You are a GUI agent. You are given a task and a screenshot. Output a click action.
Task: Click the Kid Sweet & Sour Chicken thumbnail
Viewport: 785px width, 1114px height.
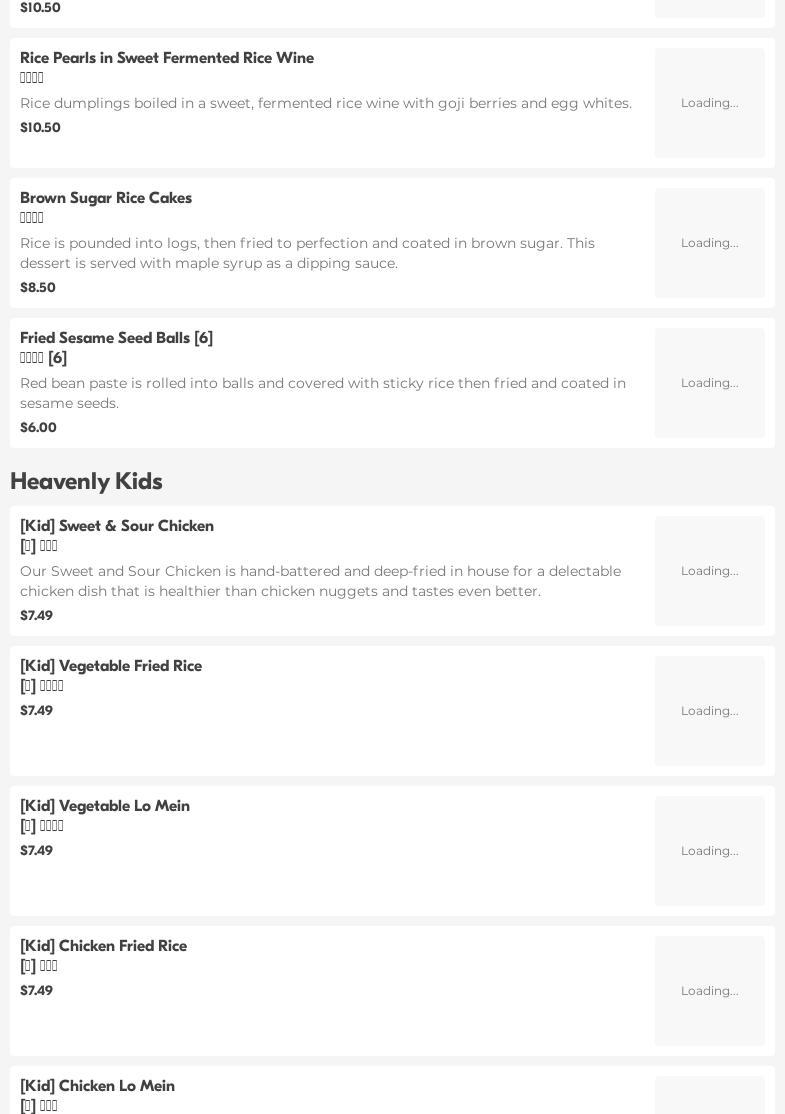coord(709,571)
